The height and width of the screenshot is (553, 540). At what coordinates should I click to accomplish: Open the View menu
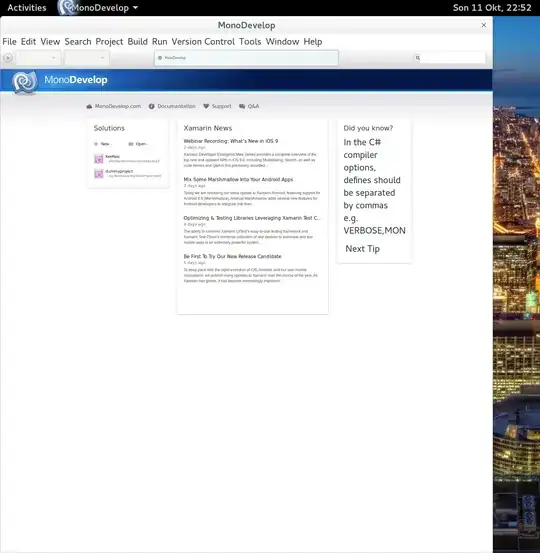(x=50, y=42)
